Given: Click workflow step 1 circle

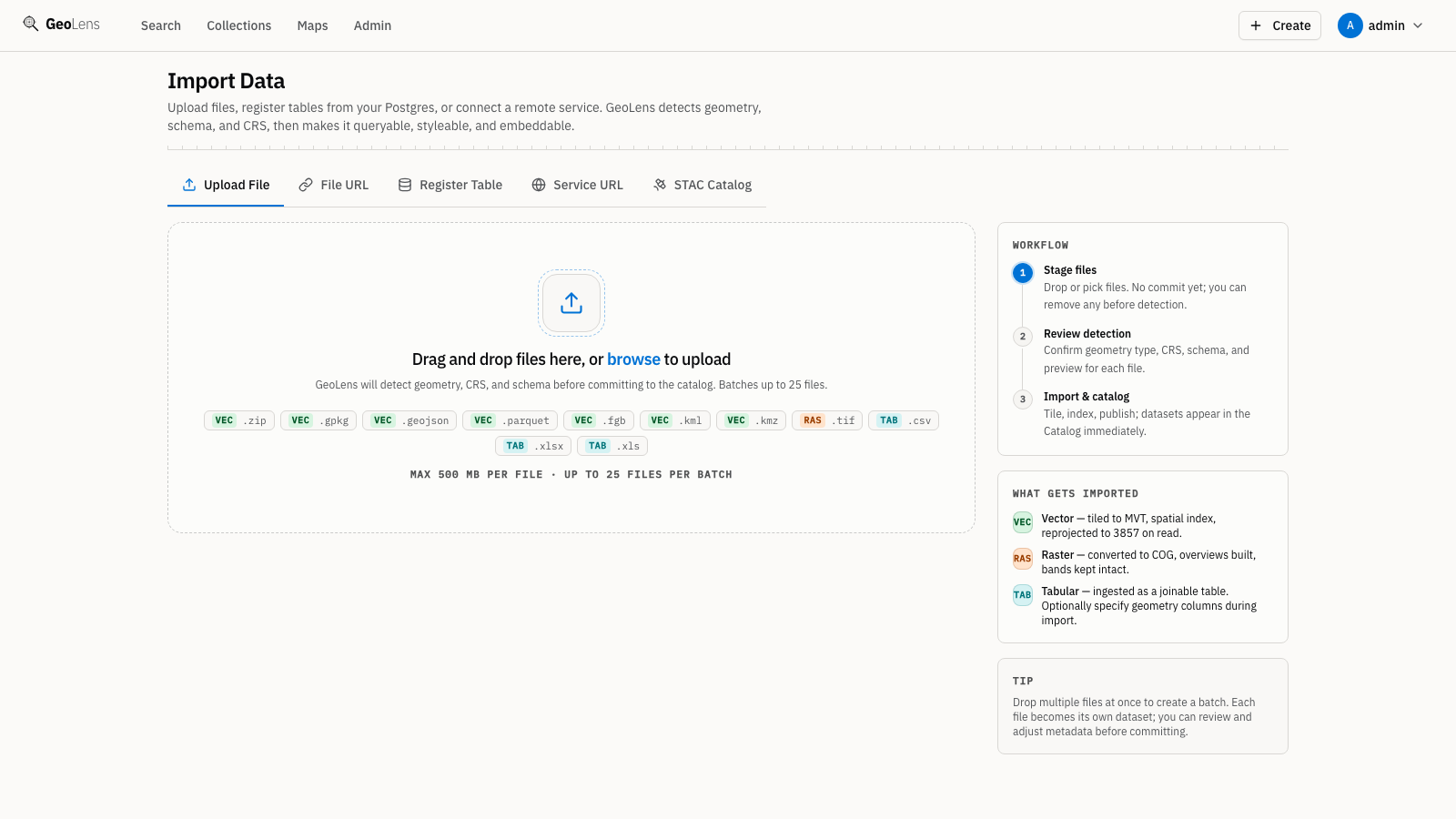Looking at the screenshot, I should click(x=1023, y=273).
